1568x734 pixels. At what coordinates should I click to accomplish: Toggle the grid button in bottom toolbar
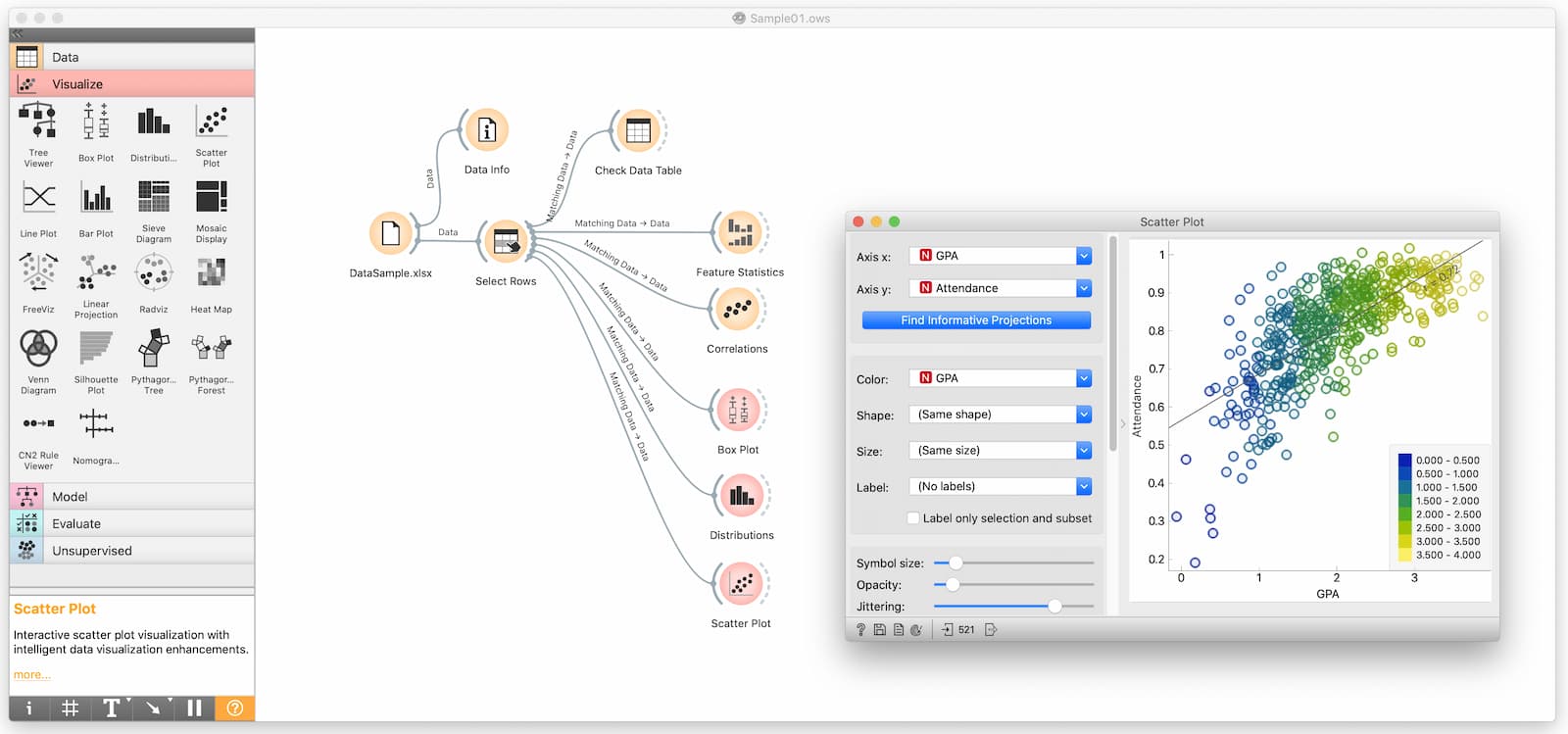[x=71, y=708]
